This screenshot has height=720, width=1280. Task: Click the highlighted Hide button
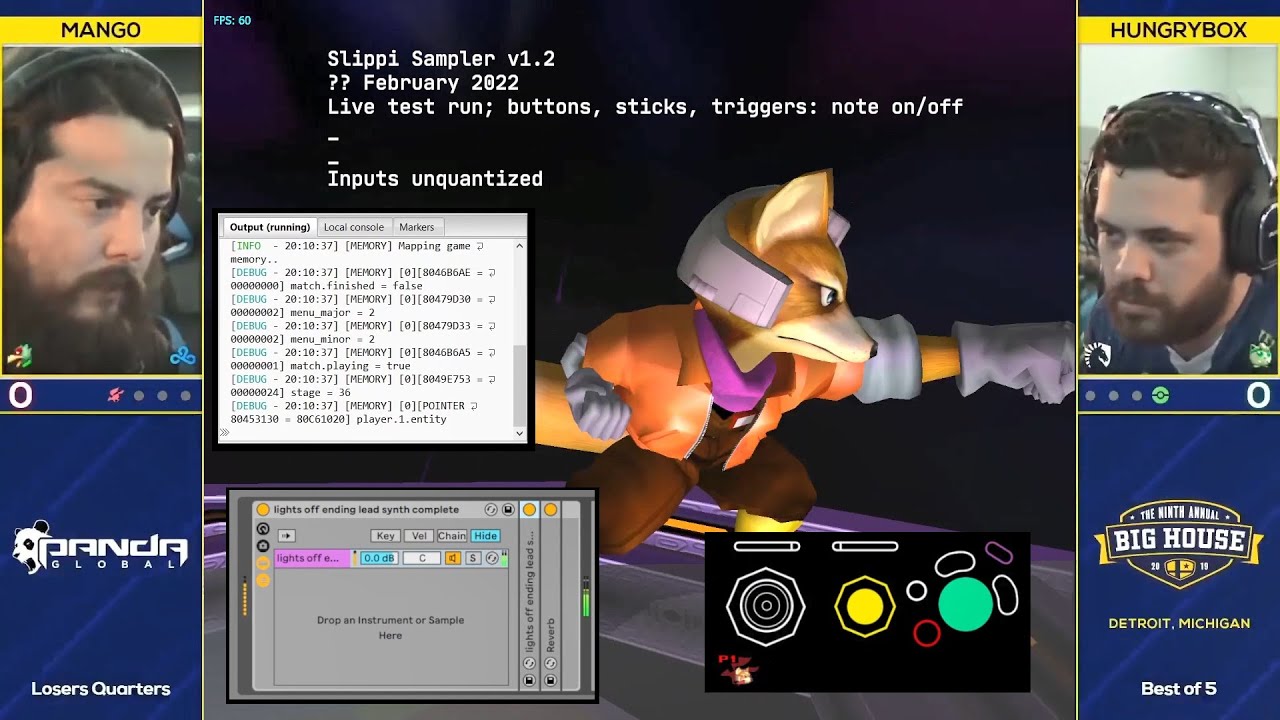(486, 536)
